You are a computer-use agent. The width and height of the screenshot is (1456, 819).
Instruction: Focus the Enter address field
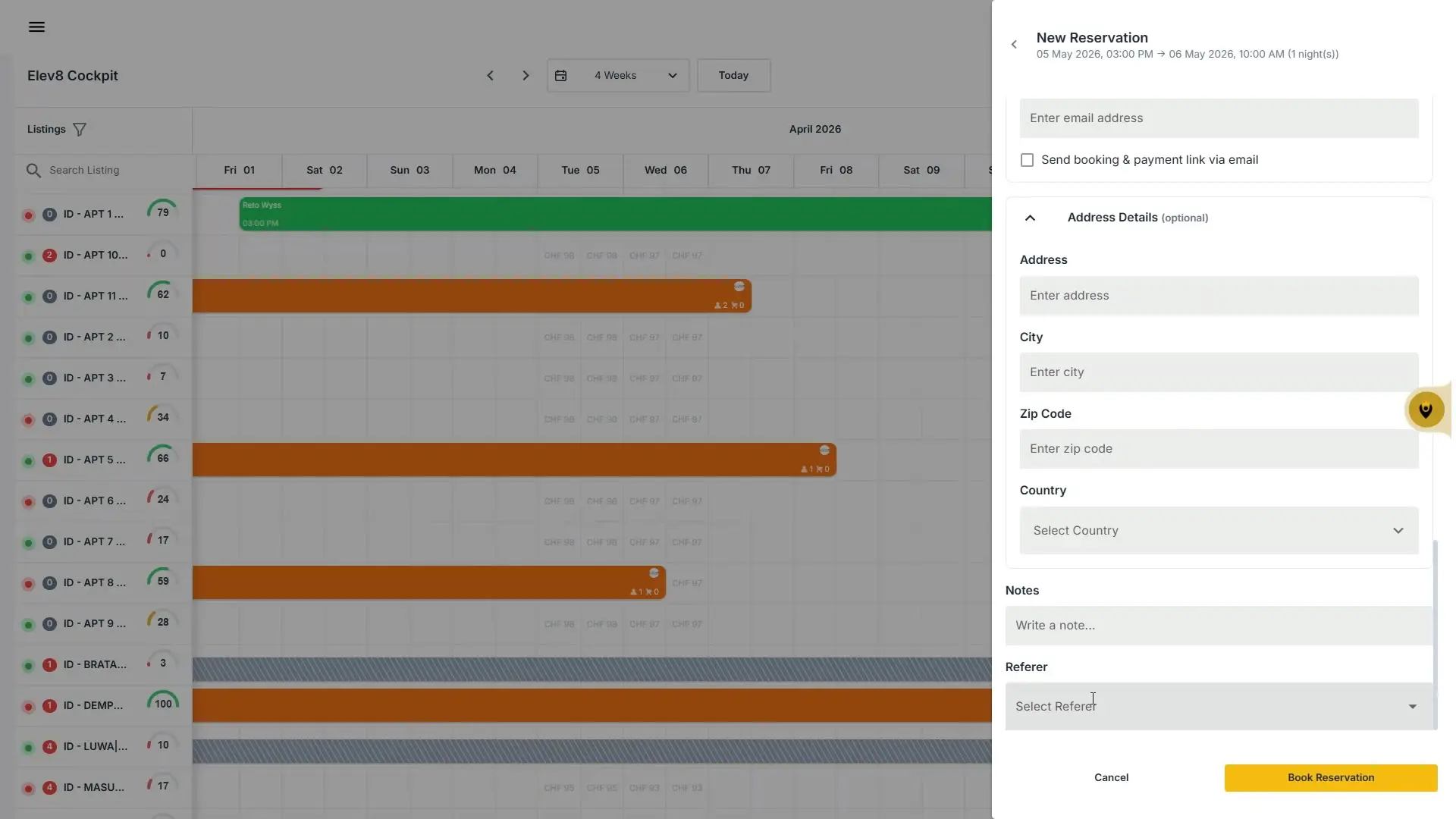[x=1219, y=296]
